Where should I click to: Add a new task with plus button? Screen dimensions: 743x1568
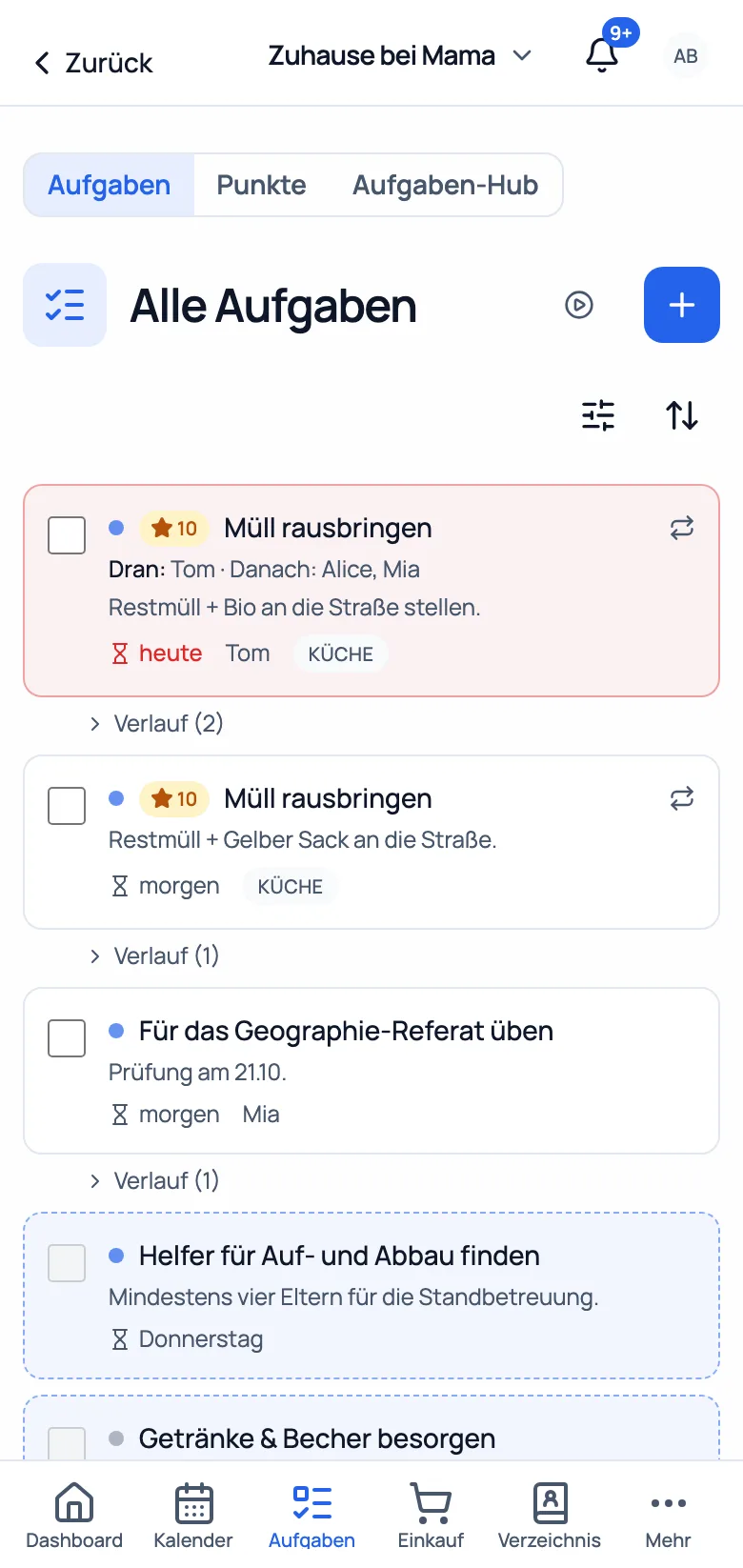682,305
